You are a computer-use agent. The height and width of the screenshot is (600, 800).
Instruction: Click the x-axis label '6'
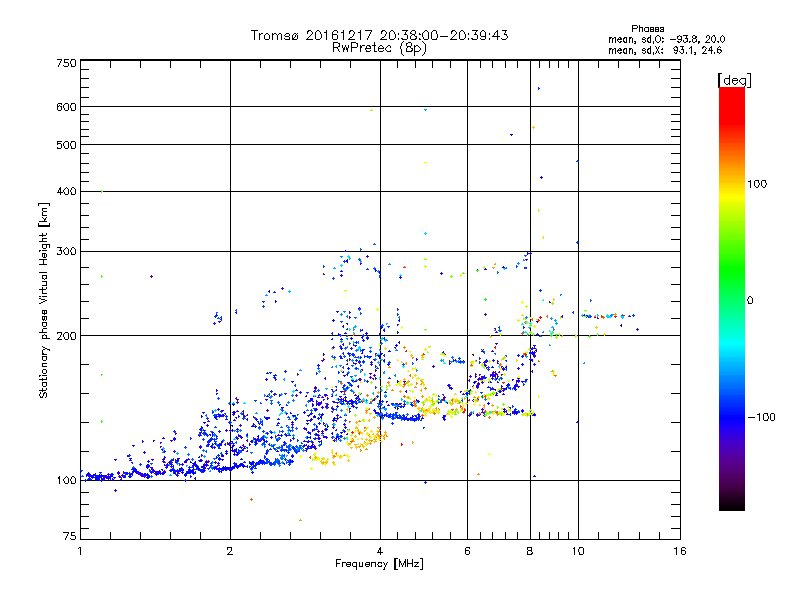[467, 551]
